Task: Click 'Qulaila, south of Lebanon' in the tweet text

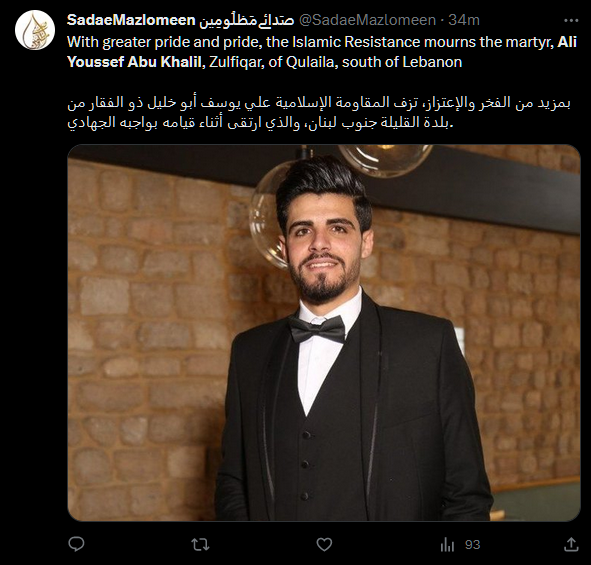Action: [374, 62]
